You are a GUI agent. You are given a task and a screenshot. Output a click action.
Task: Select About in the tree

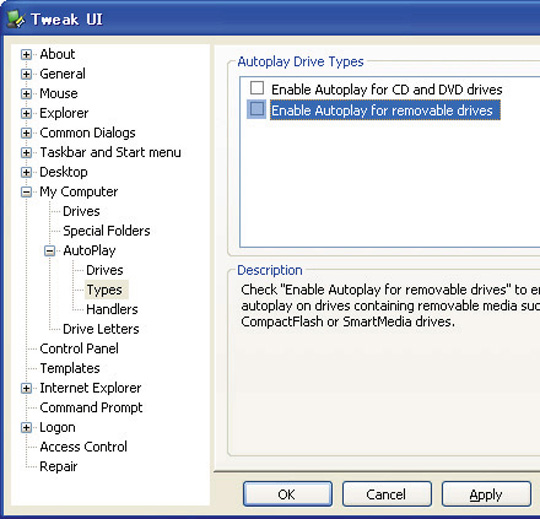pos(57,54)
